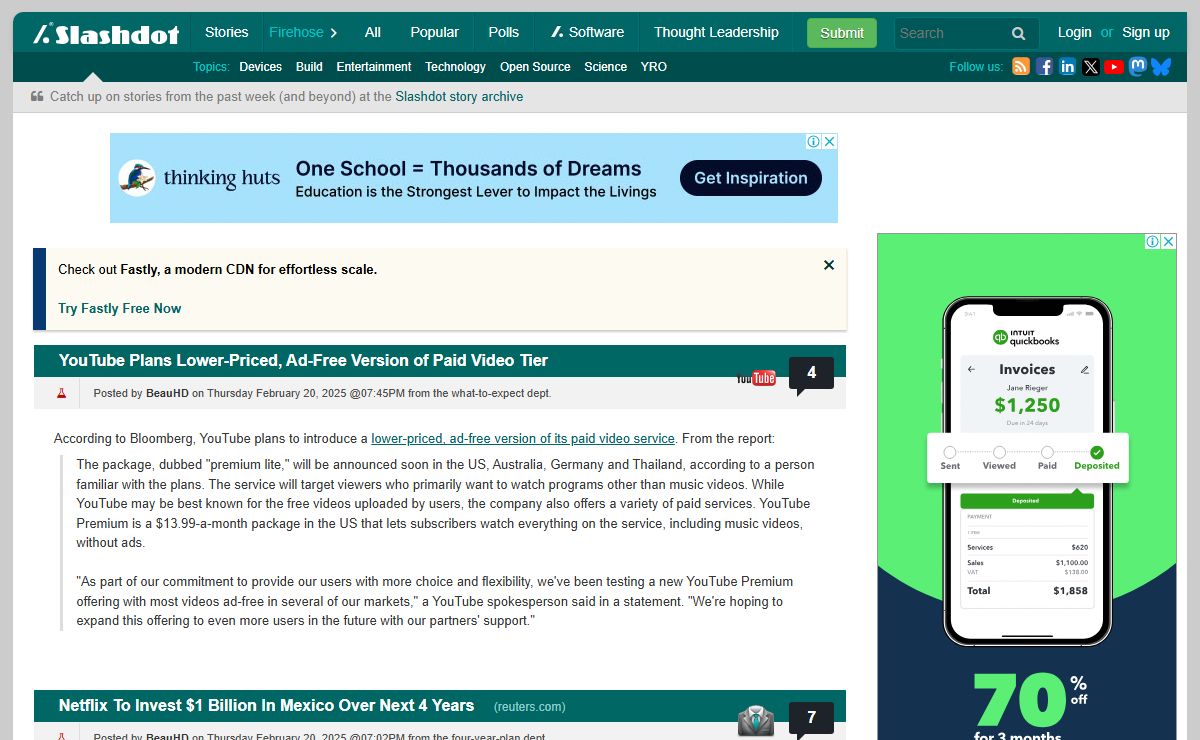Click the red flask icon beside the YouTube story byline
Viewport: 1200px width, 740px height.
click(x=61, y=393)
